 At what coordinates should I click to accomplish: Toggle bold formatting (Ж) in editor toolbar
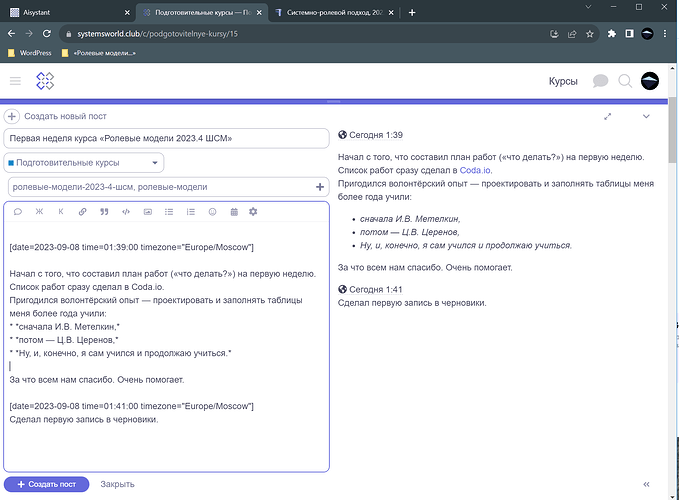(x=39, y=212)
